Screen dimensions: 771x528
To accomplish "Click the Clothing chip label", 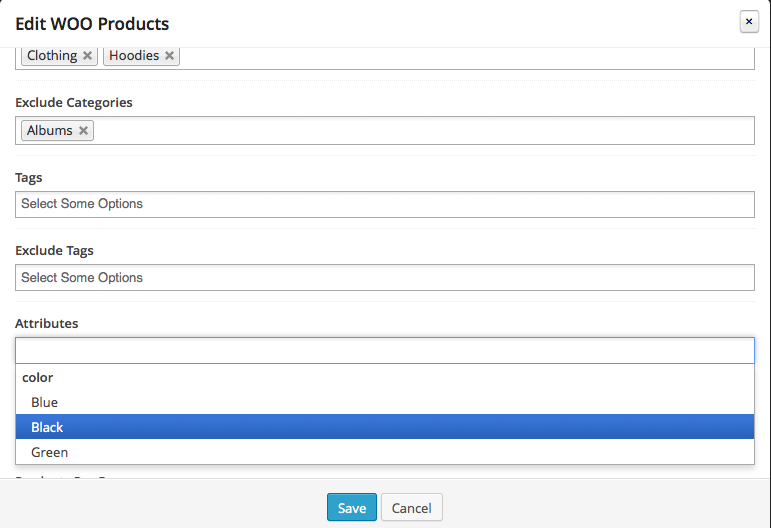I will pyautogui.click(x=52, y=56).
